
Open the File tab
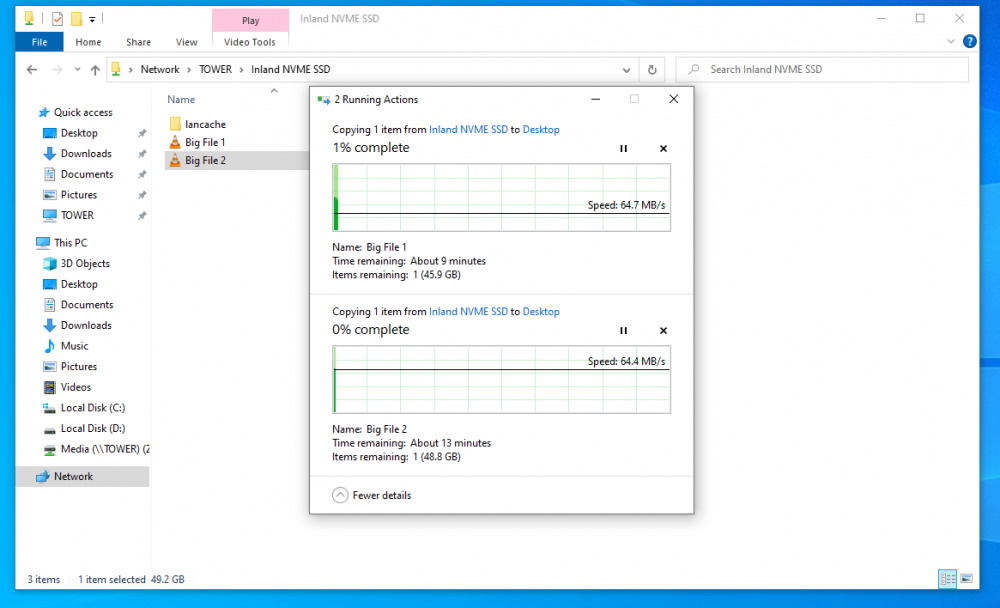(40, 42)
